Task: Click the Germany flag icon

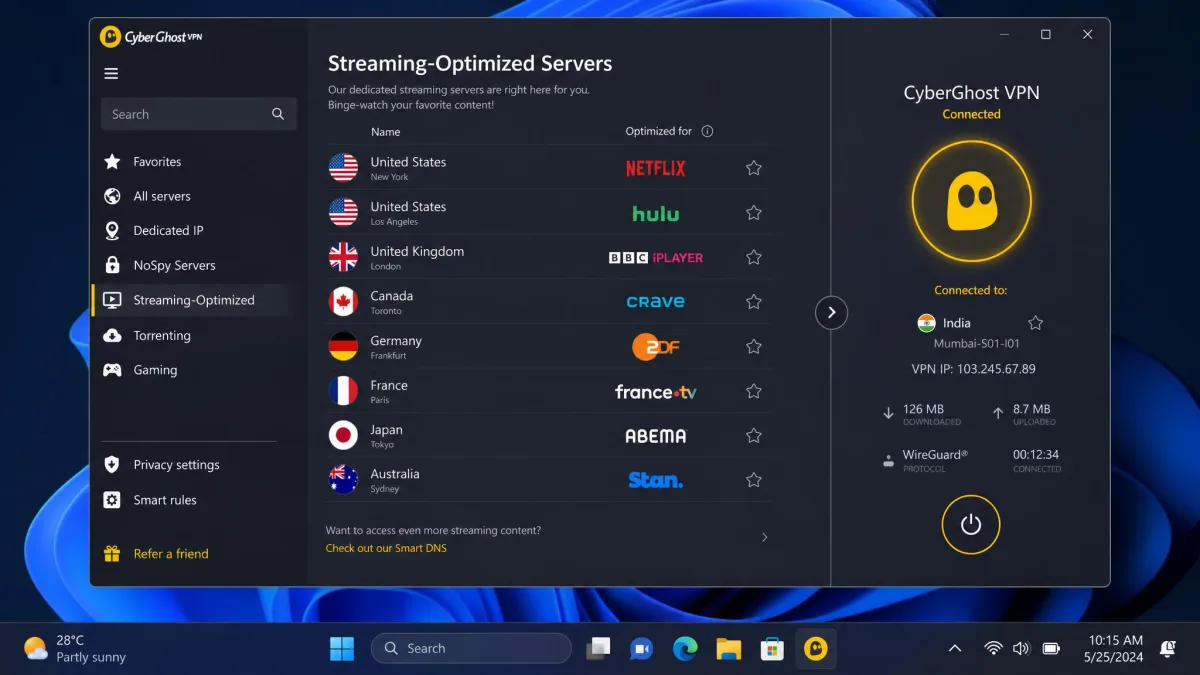Action: click(x=343, y=346)
